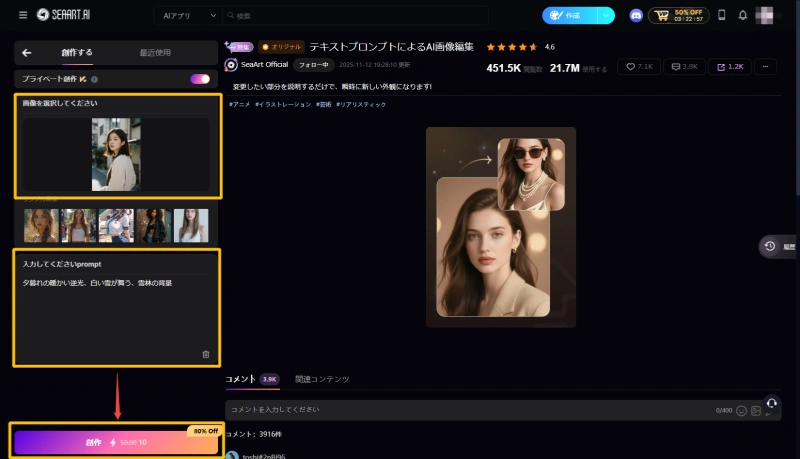Image resolution: width=800 pixels, height=459 pixels.
Task: Click the SeaArt.AI logo
Action: click(63, 15)
